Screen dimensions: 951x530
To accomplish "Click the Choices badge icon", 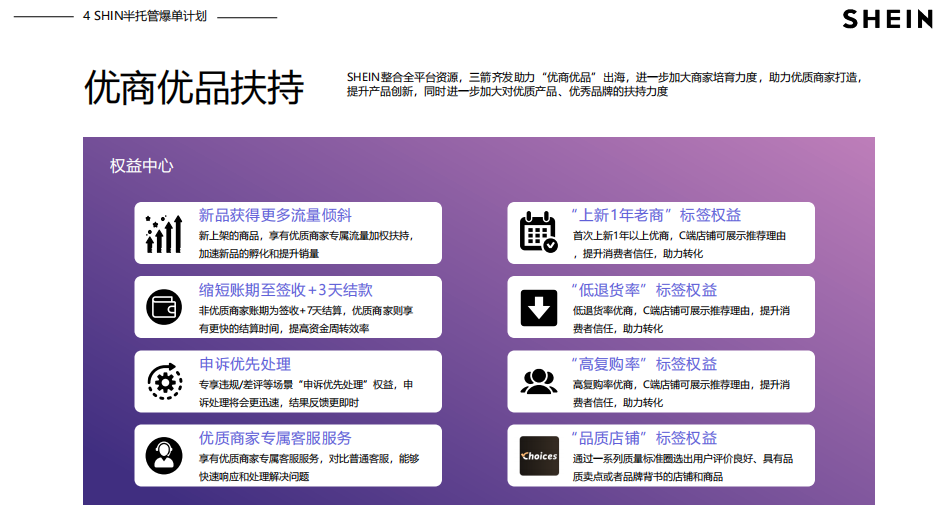I will pyautogui.click(x=539, y=455).
